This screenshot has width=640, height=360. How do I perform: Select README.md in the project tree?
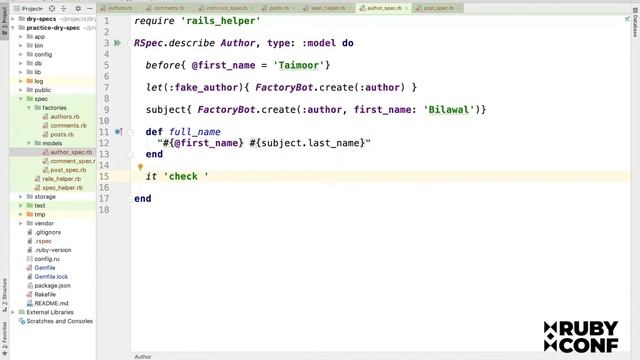(x=51, y=303)
